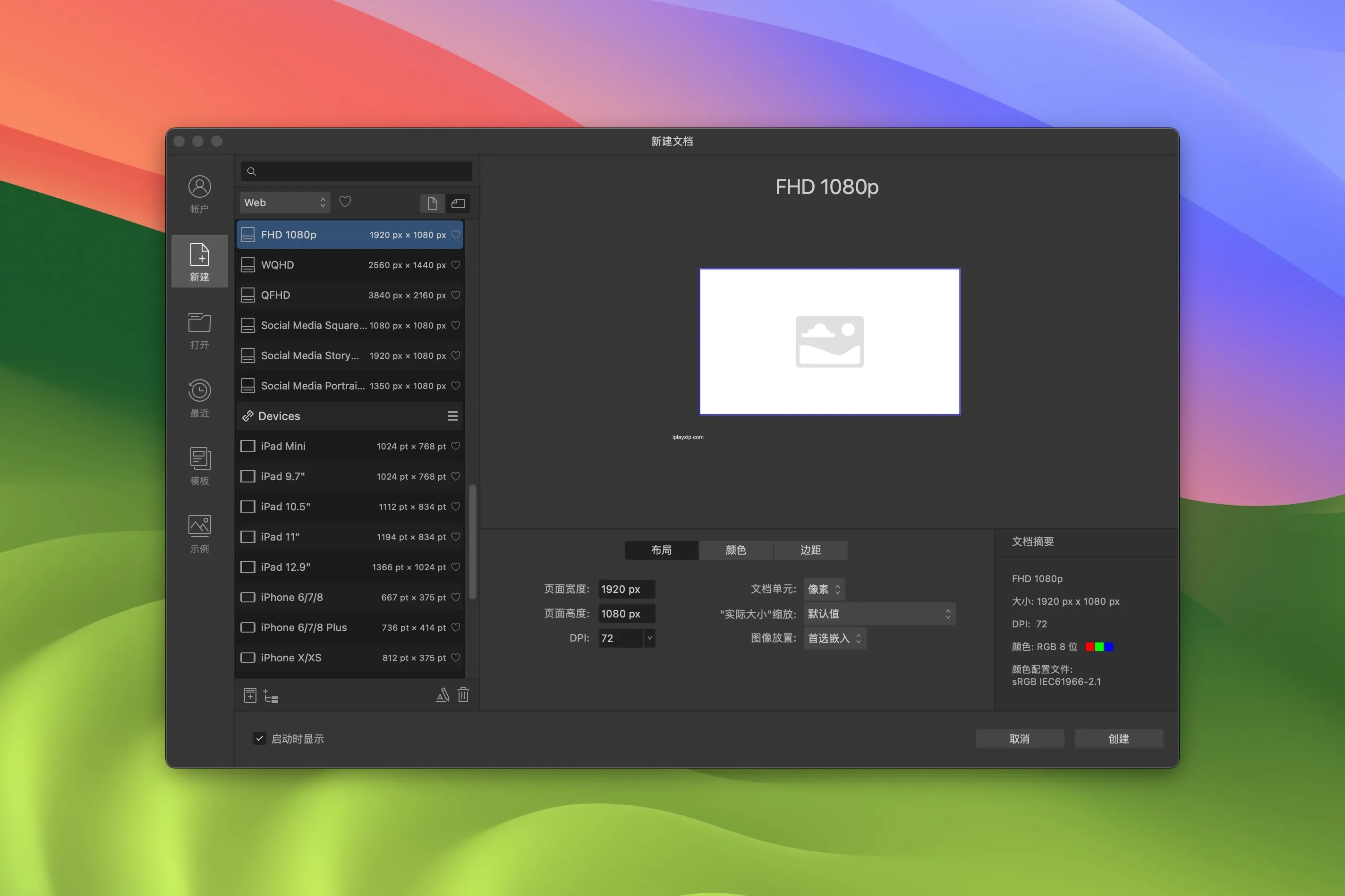Image resolution: width=1345 pixels, height=896 pixels.
Task: Select the iPhone 6/7/8 Plus preset
Action: click(x=349, y=627)
